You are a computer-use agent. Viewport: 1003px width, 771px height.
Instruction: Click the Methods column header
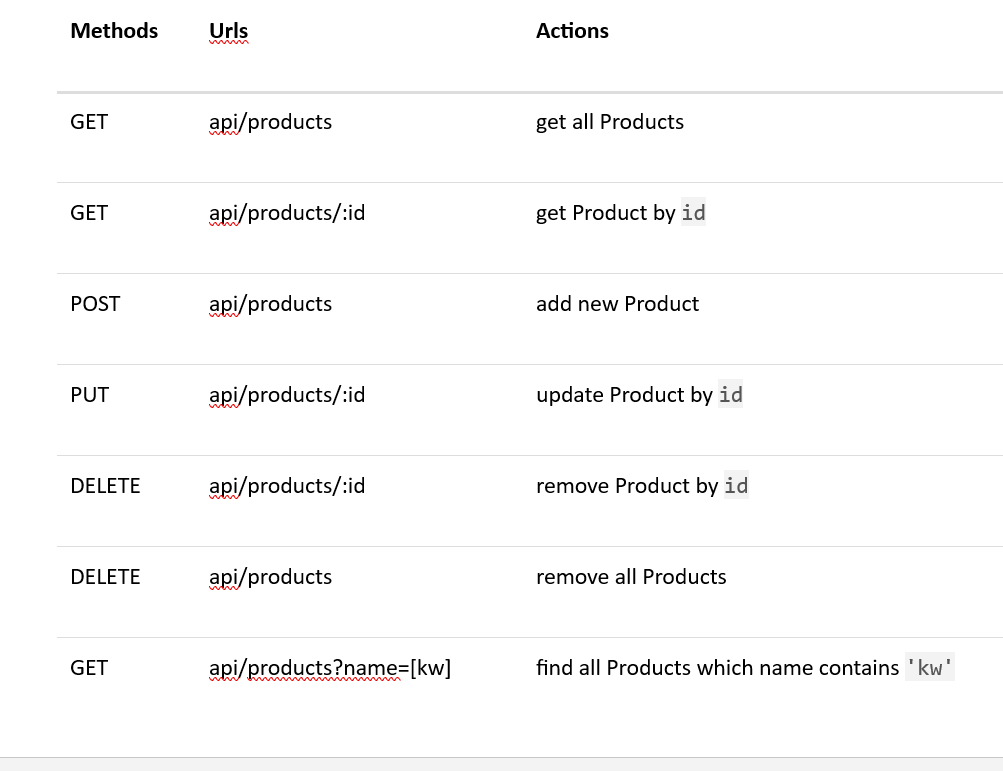pos(114,31)
